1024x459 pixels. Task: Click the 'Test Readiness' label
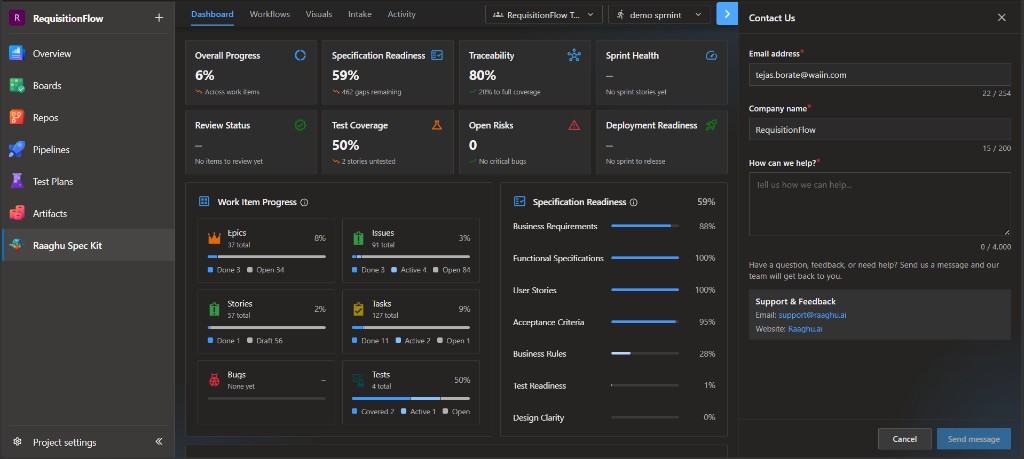click(539, 385)
